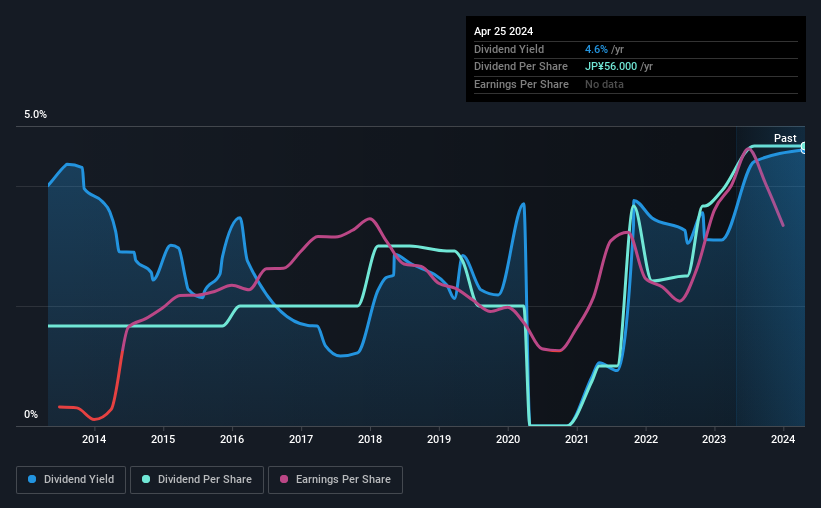
Task: Click the Apr 25 2024 tooltip date
Action: [x=503, y=31]
